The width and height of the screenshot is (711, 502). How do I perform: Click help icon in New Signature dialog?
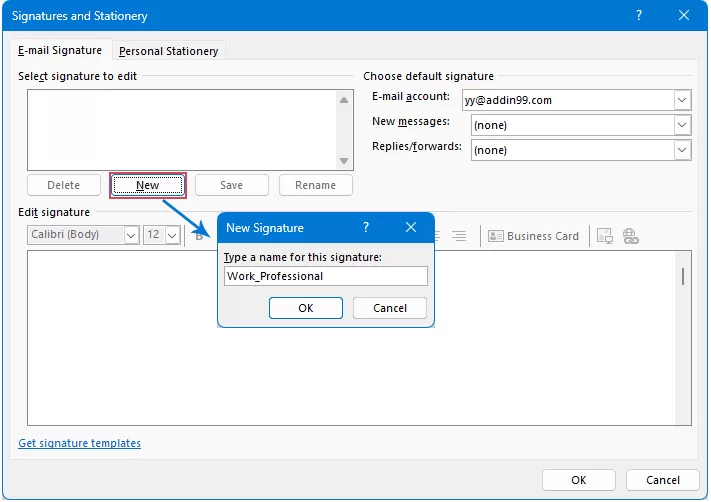[366, 228]
